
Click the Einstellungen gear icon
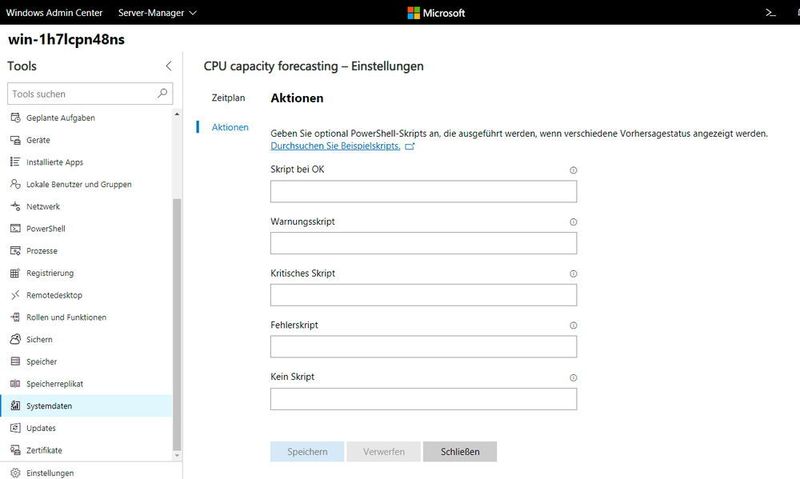(15, 473)
